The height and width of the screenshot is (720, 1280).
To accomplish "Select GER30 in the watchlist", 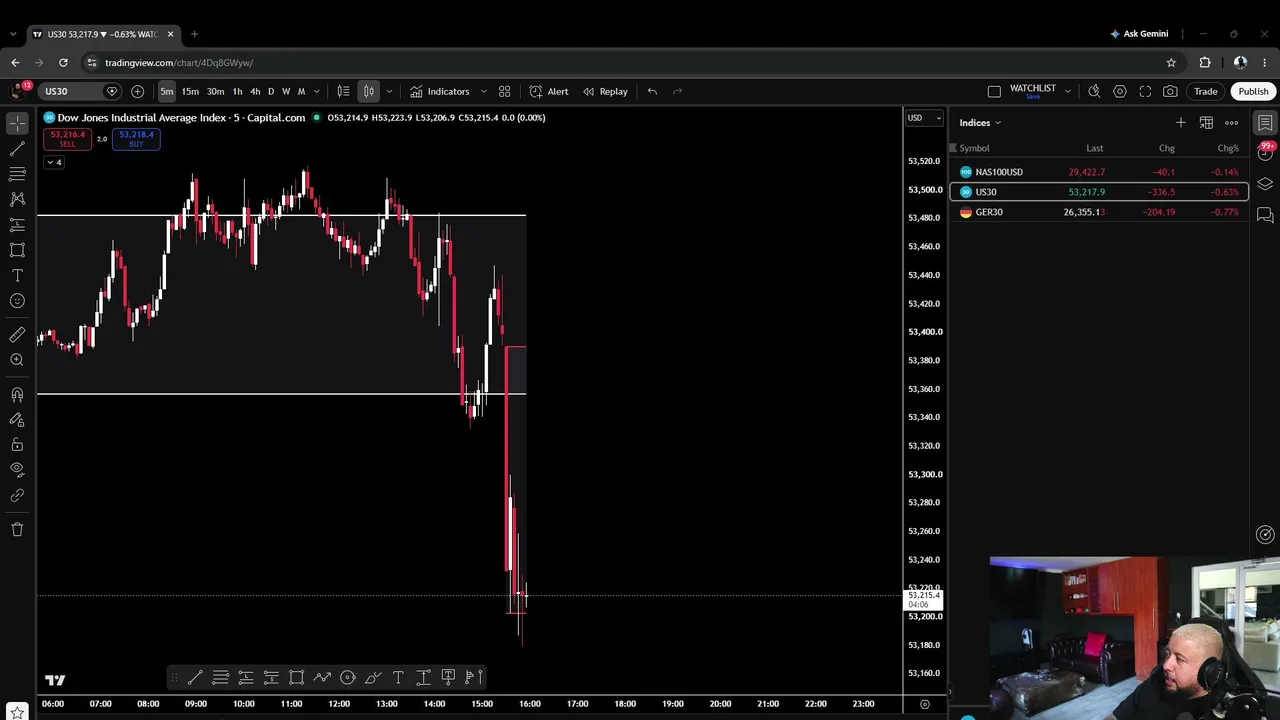I will click(1099, 212).
